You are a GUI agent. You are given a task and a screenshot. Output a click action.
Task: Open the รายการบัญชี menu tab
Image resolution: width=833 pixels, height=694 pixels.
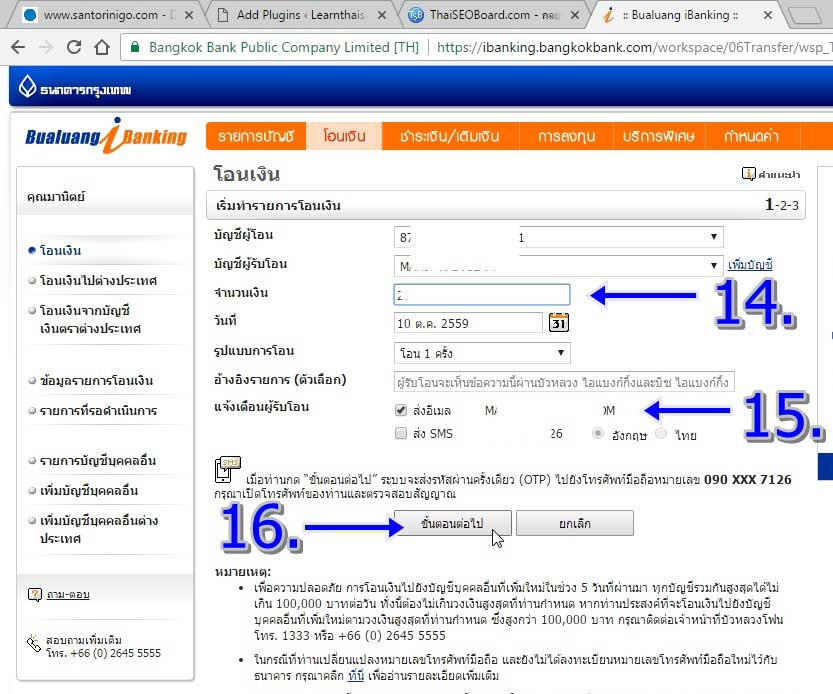(256, 136)
